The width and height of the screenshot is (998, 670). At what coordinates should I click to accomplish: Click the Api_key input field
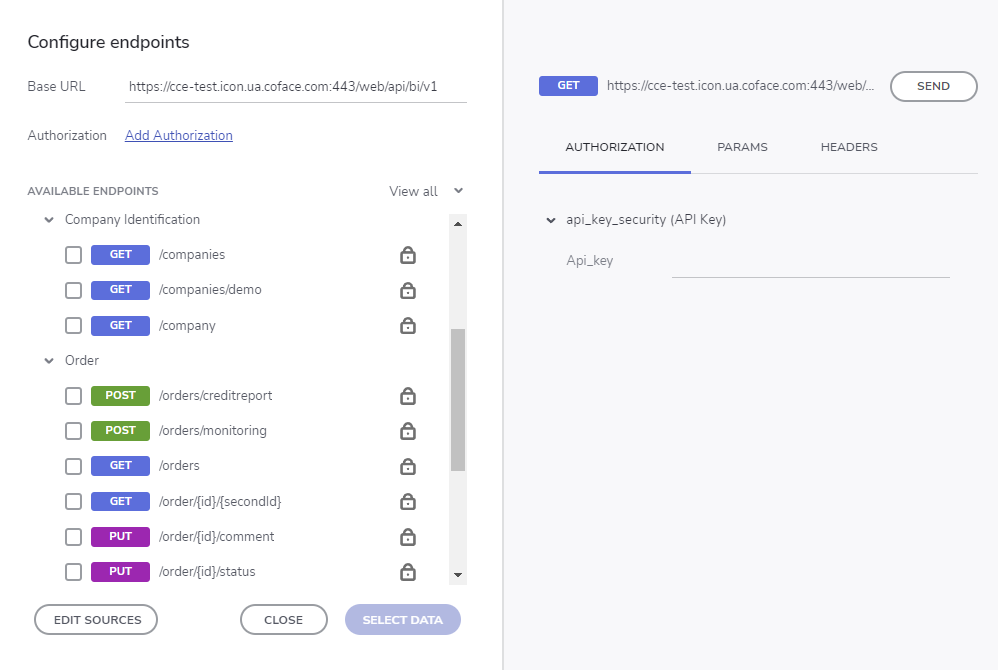810,262
